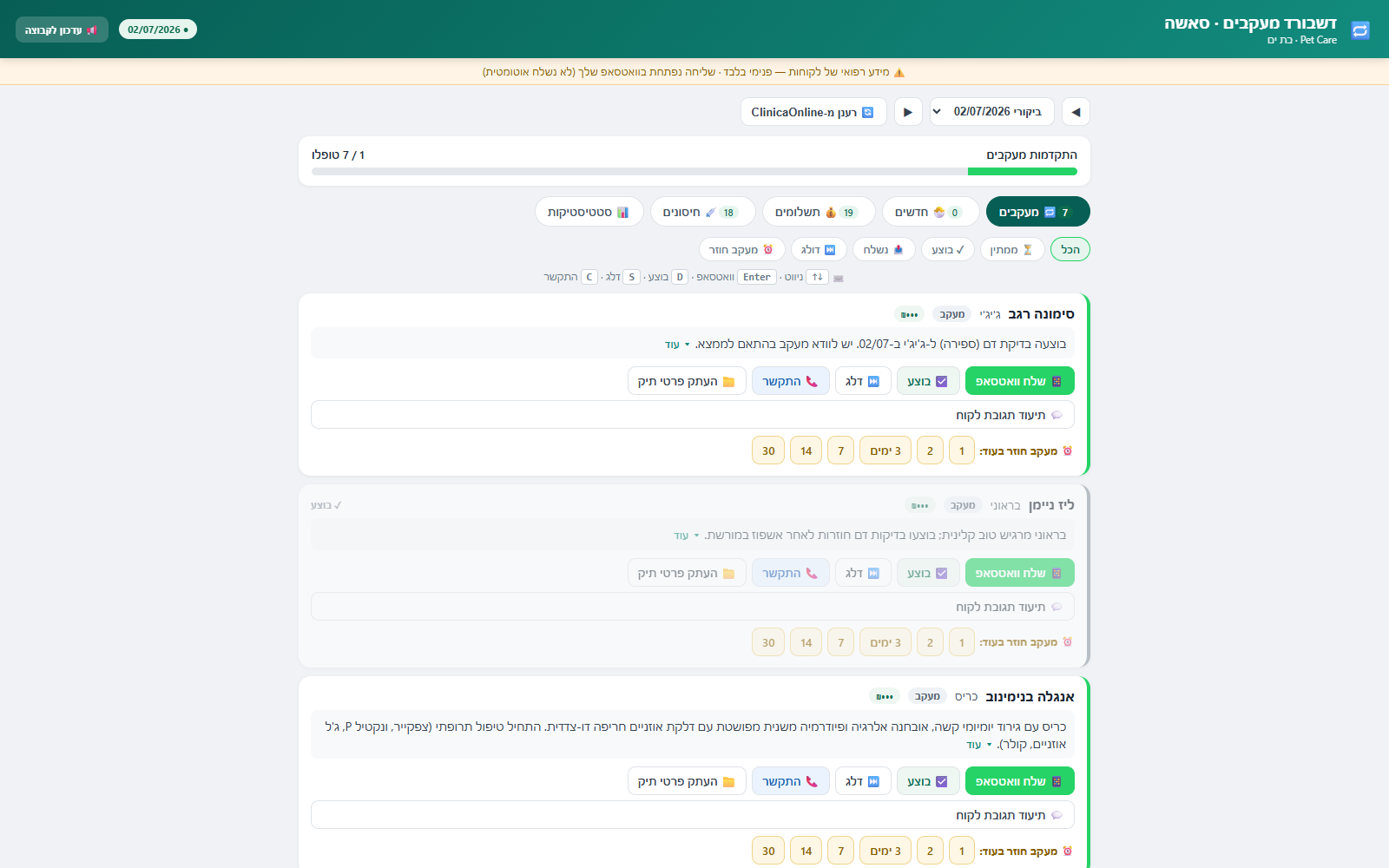Click customer response input in Simona's card
Screen dimensions: 1389x868
tap(693, 415)
